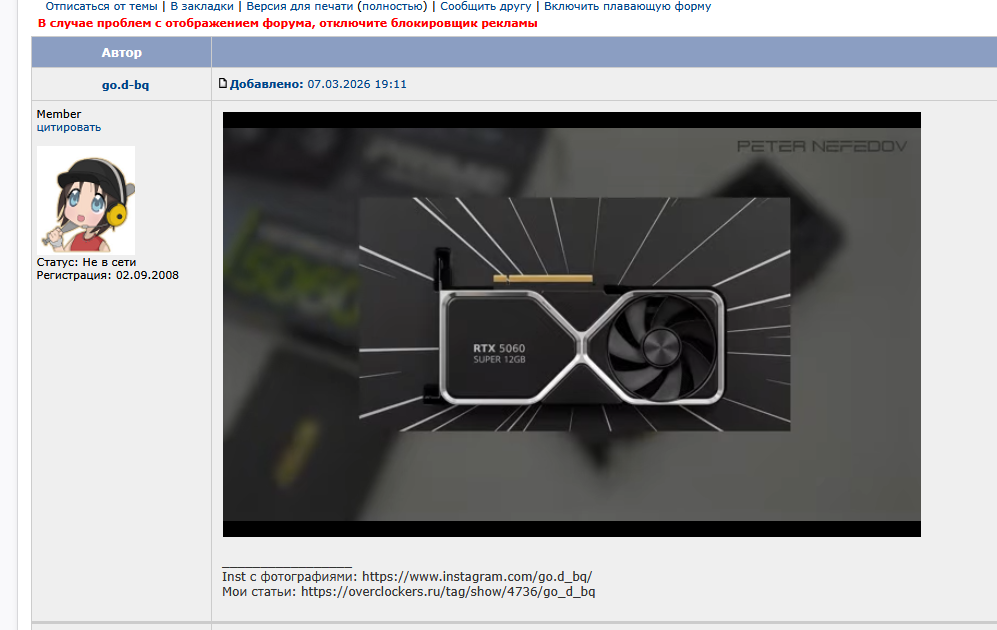Image resolution: width=997 pixels, height=630 pixels.
Task: Click 'Отписаться от темы' link
Action: tap(101, 6)
